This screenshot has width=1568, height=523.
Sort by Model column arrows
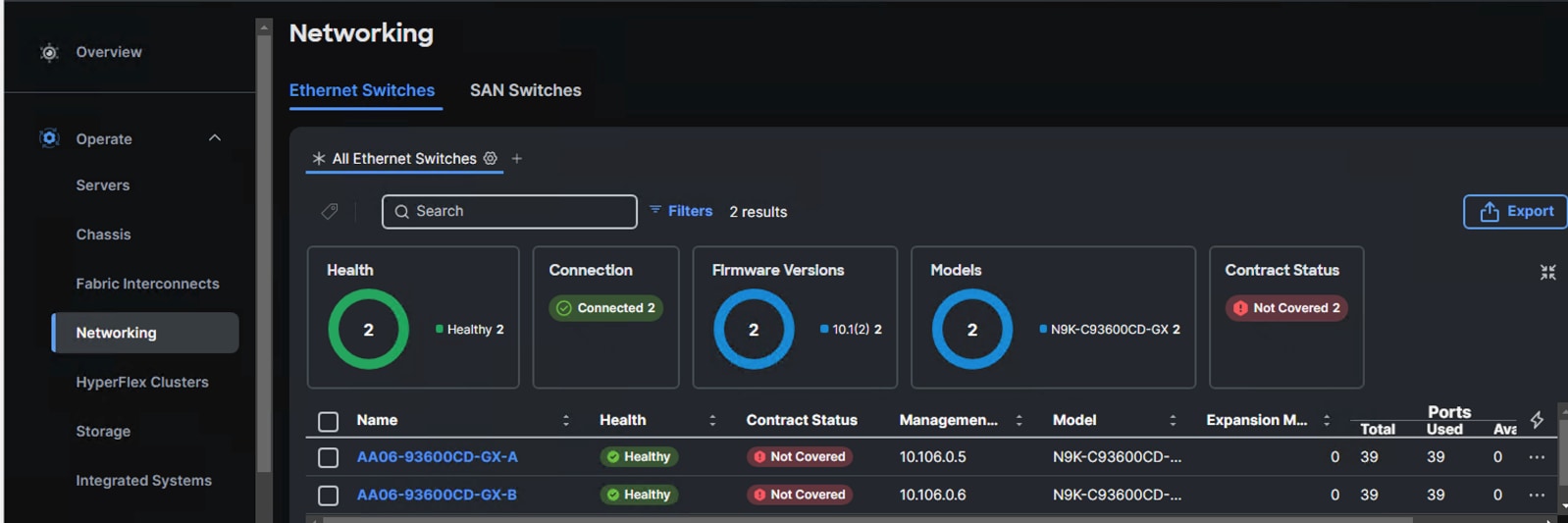coord(1173,420)
